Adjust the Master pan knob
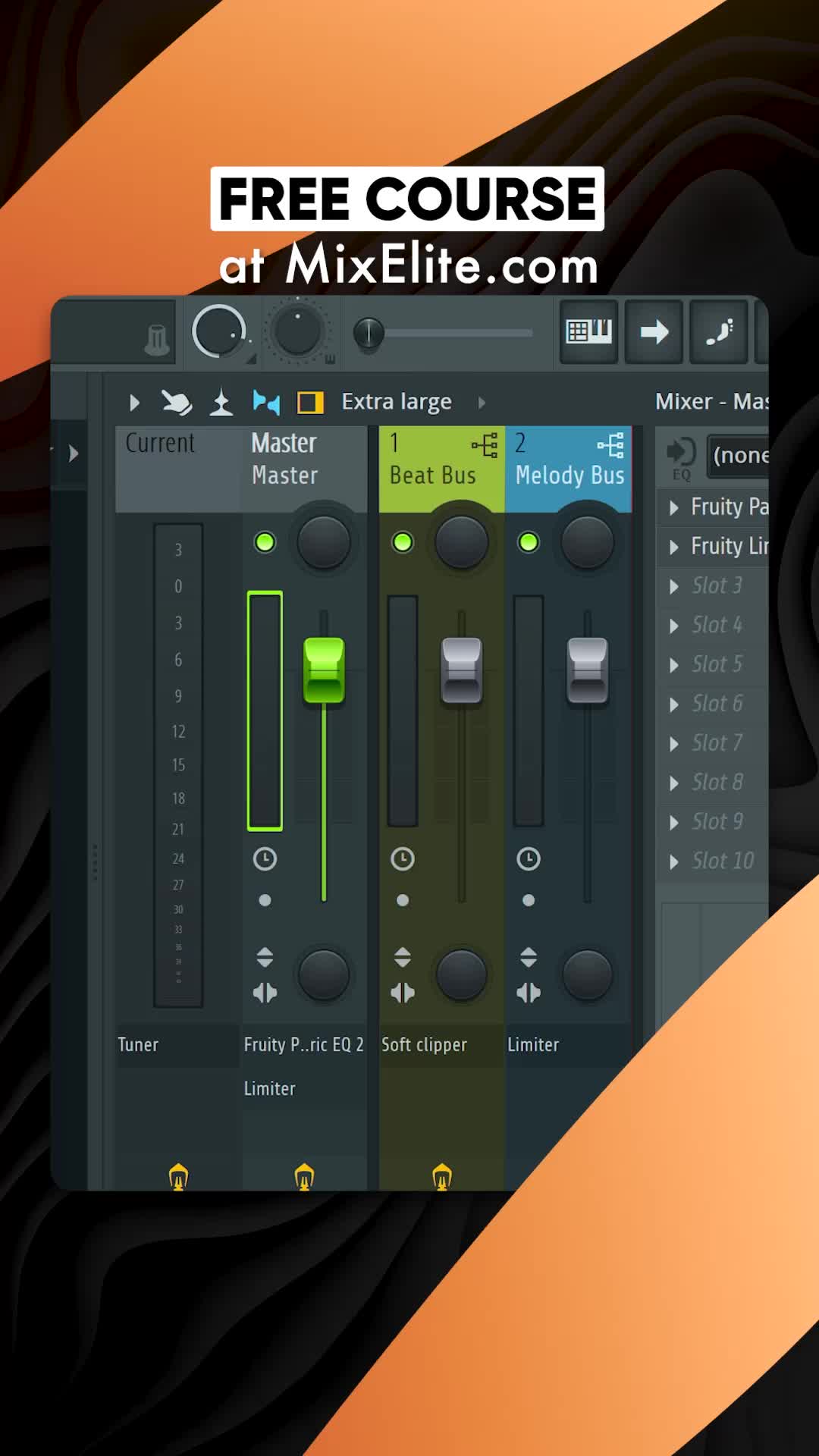This screenshot has height=1456, width=819. tap(324, 542)
